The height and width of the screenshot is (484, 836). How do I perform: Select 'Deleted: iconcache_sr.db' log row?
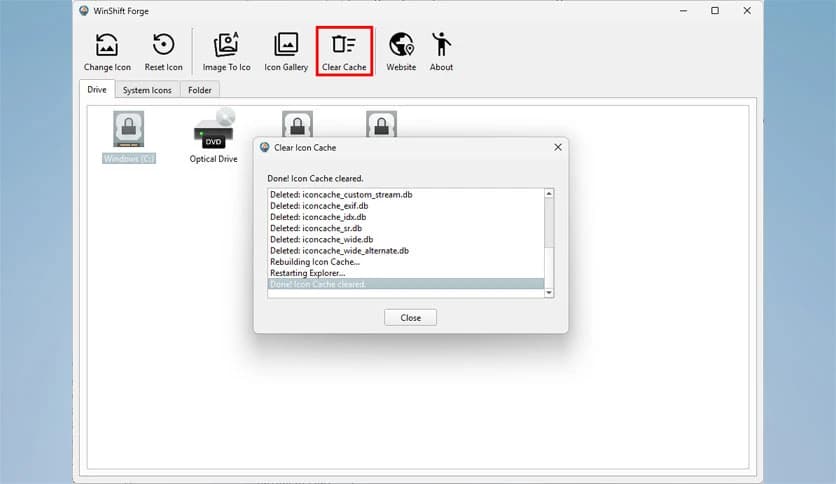[x=405, y=228]
